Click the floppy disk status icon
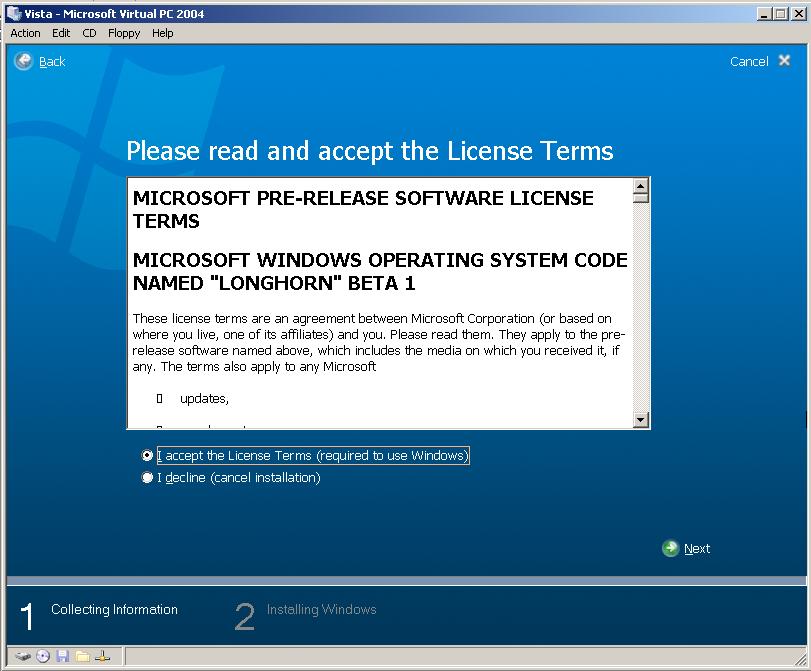Viewport: 811px width, 671px height. click(63, 657)
